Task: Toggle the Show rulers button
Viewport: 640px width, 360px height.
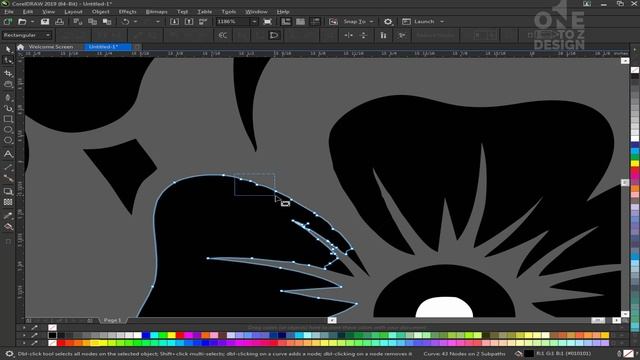Action: tap(286, 22)
